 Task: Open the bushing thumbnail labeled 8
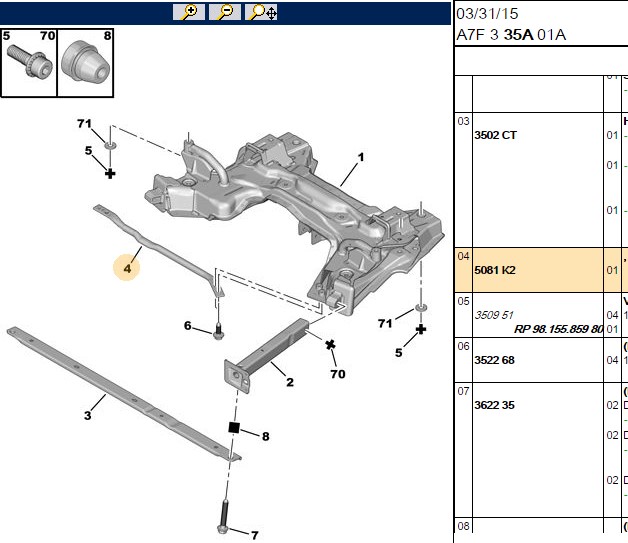coord(86,62)
